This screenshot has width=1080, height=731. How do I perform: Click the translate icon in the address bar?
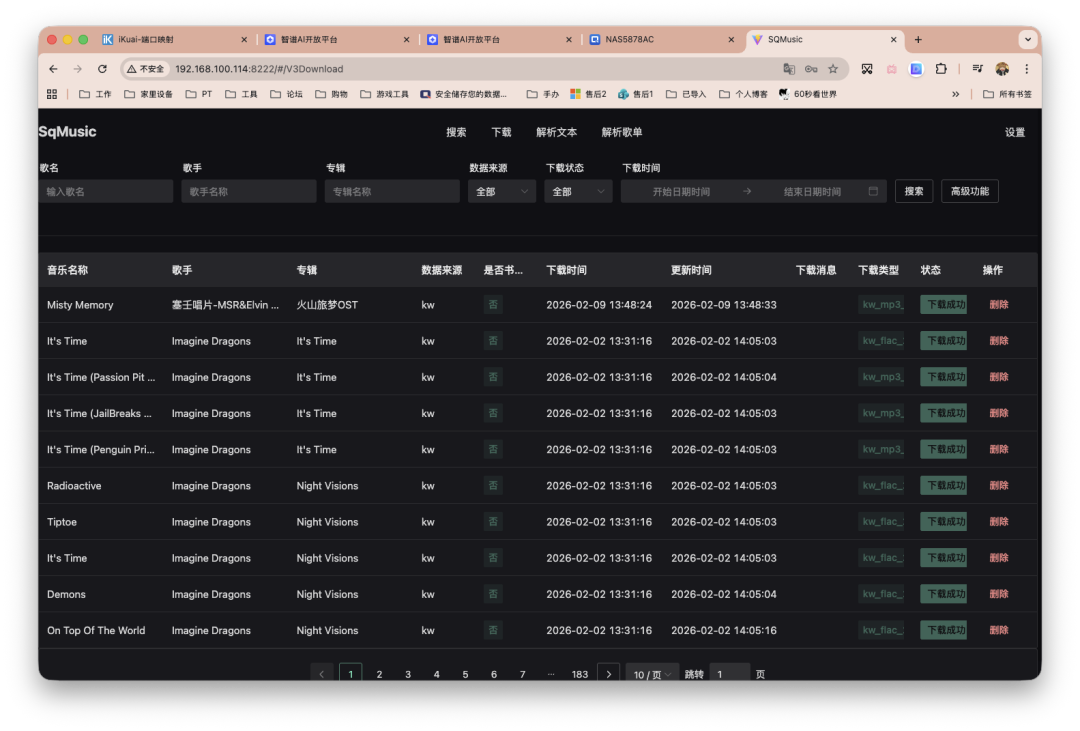coord(789,70)
